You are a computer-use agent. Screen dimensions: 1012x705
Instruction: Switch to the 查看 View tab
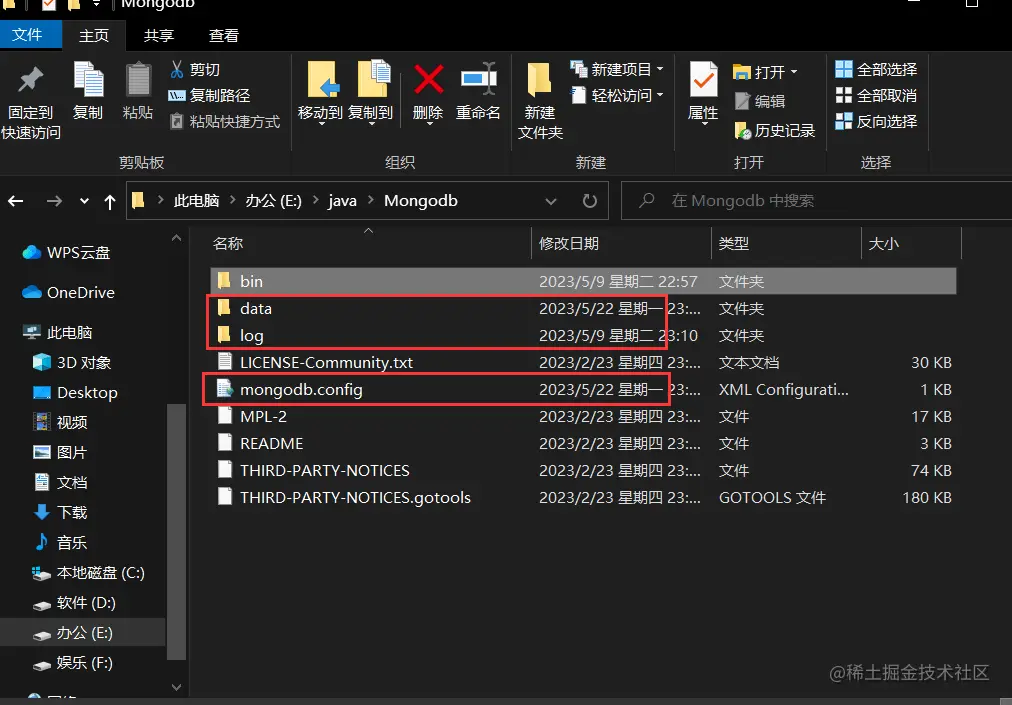click(x=223, y=36)
